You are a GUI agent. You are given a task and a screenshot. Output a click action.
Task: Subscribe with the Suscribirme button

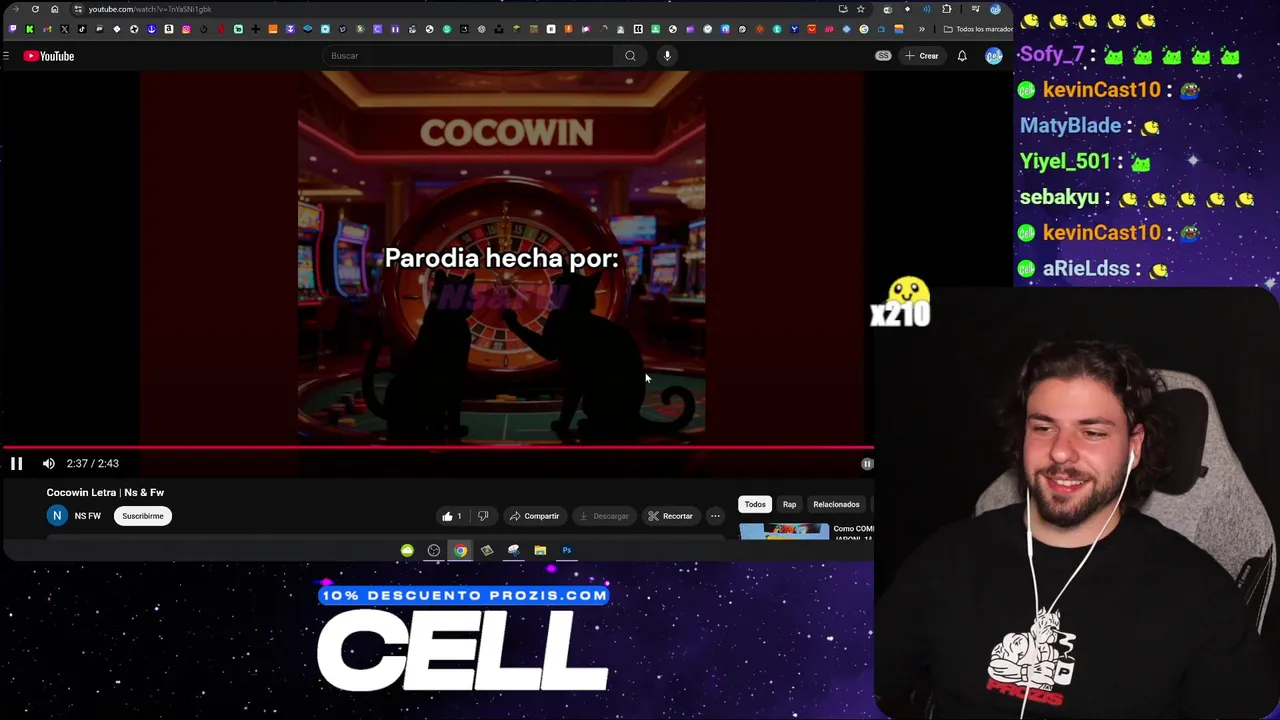143,516
